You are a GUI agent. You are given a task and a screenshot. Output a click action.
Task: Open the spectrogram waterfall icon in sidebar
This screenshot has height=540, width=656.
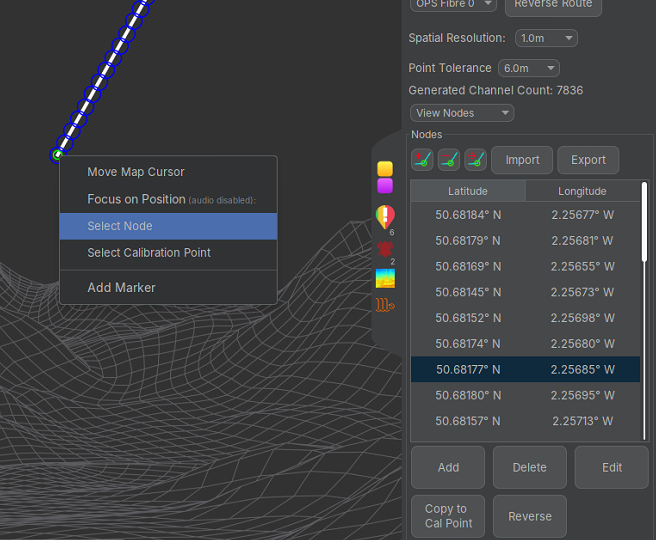coord(385,279)
